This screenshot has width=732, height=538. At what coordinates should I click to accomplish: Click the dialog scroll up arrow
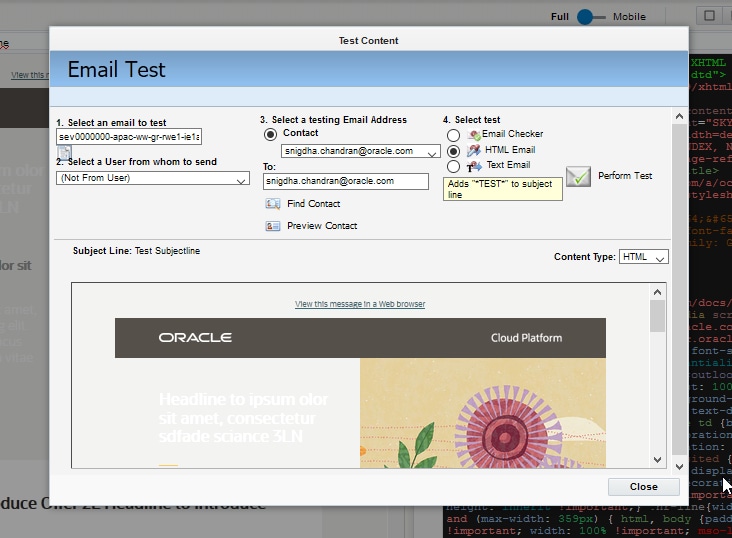tap(679, 116)
